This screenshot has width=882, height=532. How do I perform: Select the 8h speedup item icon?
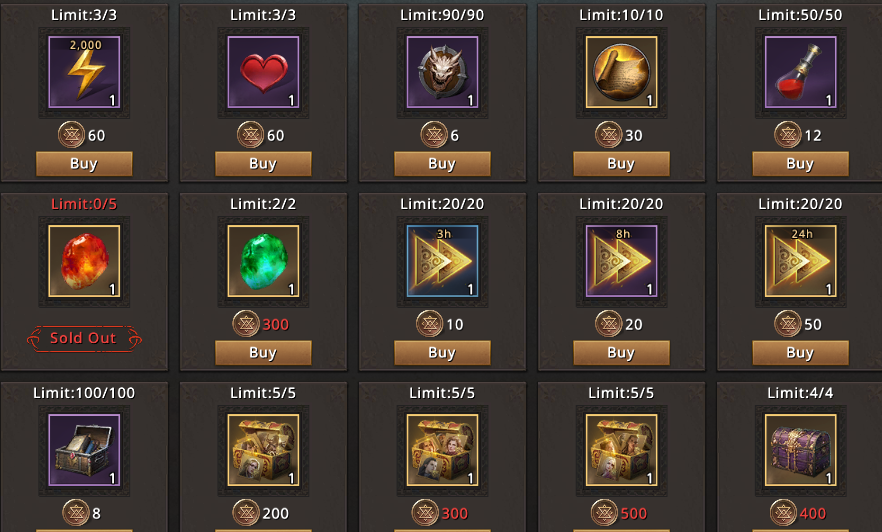[622, 261]
